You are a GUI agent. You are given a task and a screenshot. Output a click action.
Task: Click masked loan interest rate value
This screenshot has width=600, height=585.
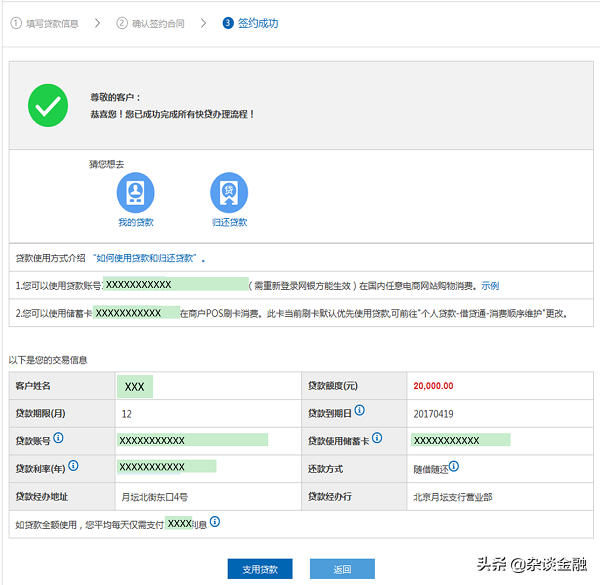pyautogui.click(x=166, y=466)
